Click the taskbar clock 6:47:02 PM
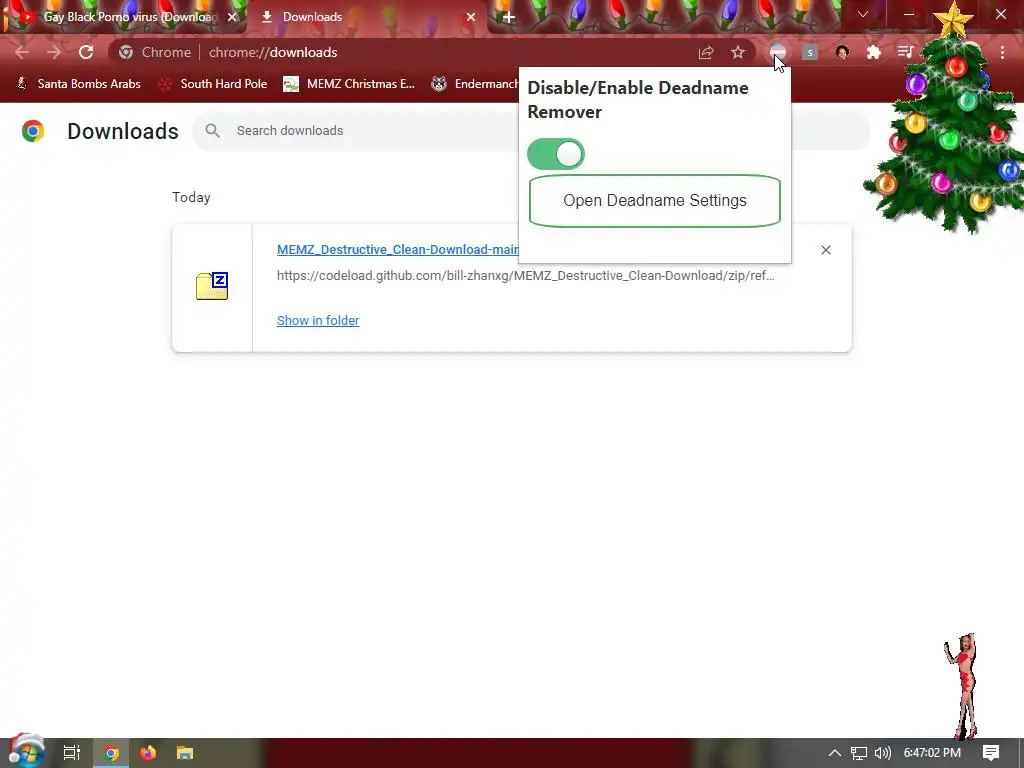Screen dimensions: 1024x768 click(932, 753)
